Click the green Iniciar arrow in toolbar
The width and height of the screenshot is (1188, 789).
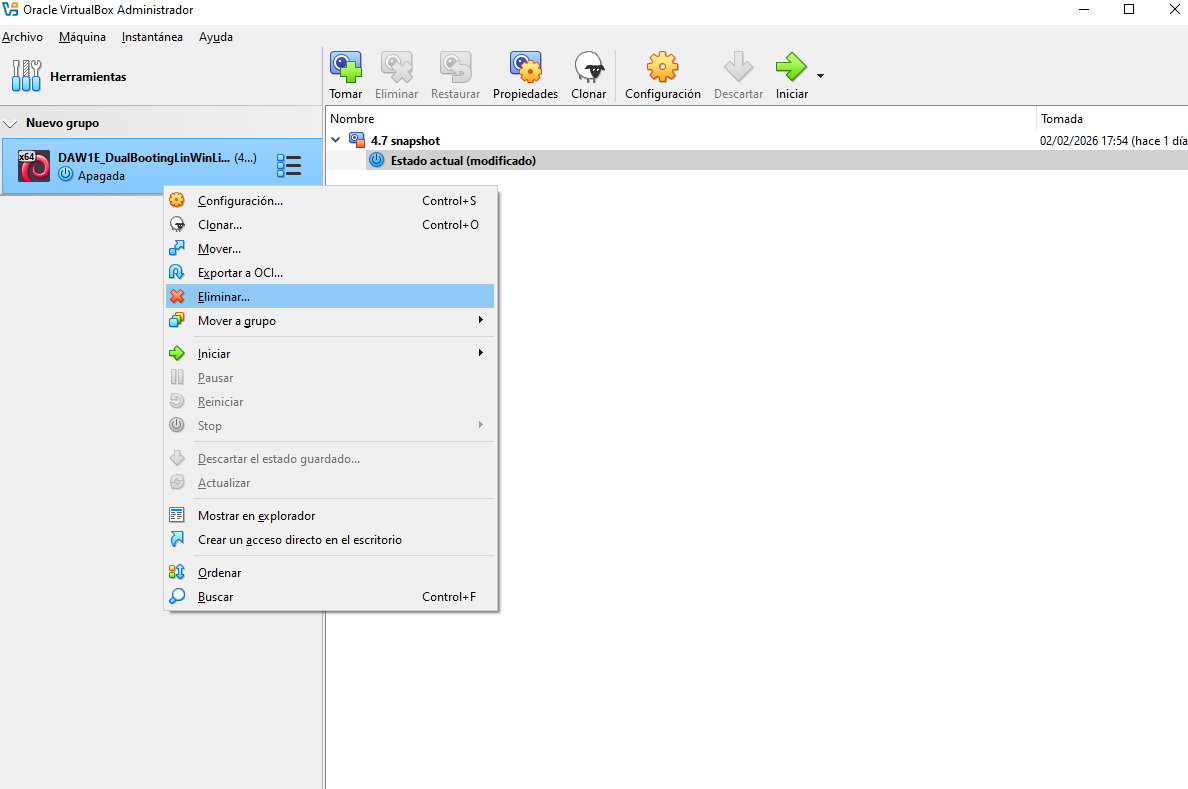[x=791, y=67]
